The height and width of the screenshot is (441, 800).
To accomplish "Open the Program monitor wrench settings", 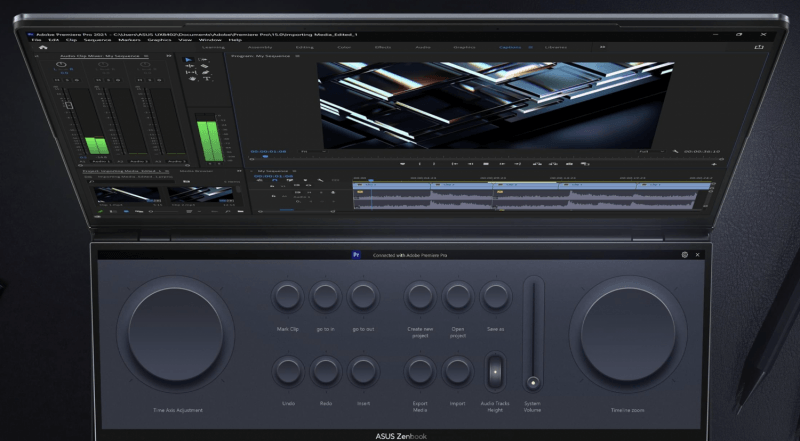I will tap(676, 152).
